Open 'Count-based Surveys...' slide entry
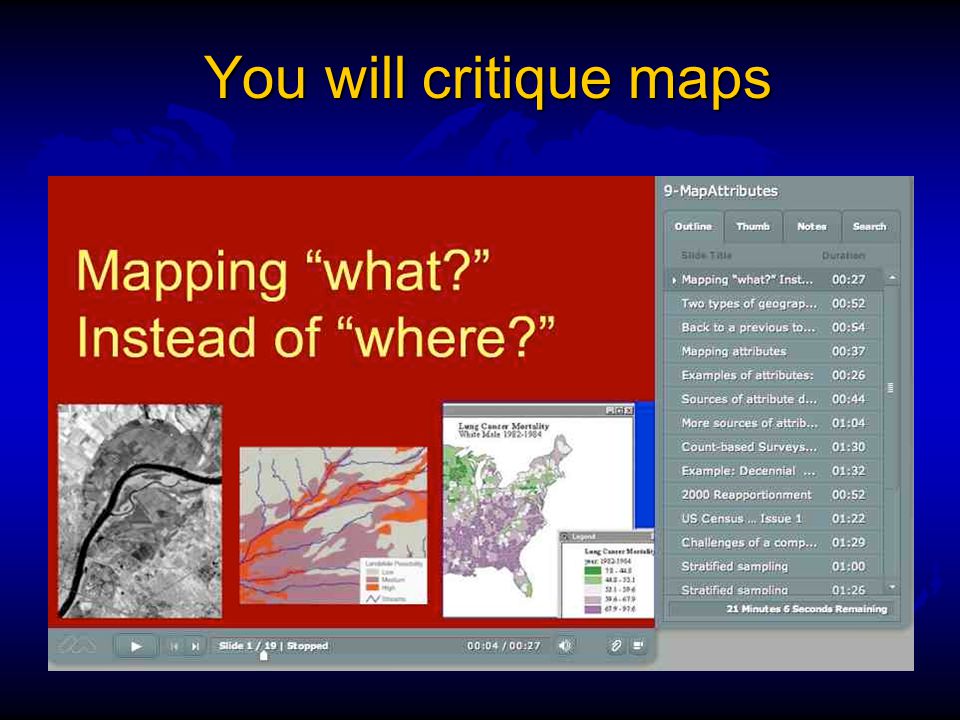The height and width of the screenshot is (720, 960). point(774,447)
